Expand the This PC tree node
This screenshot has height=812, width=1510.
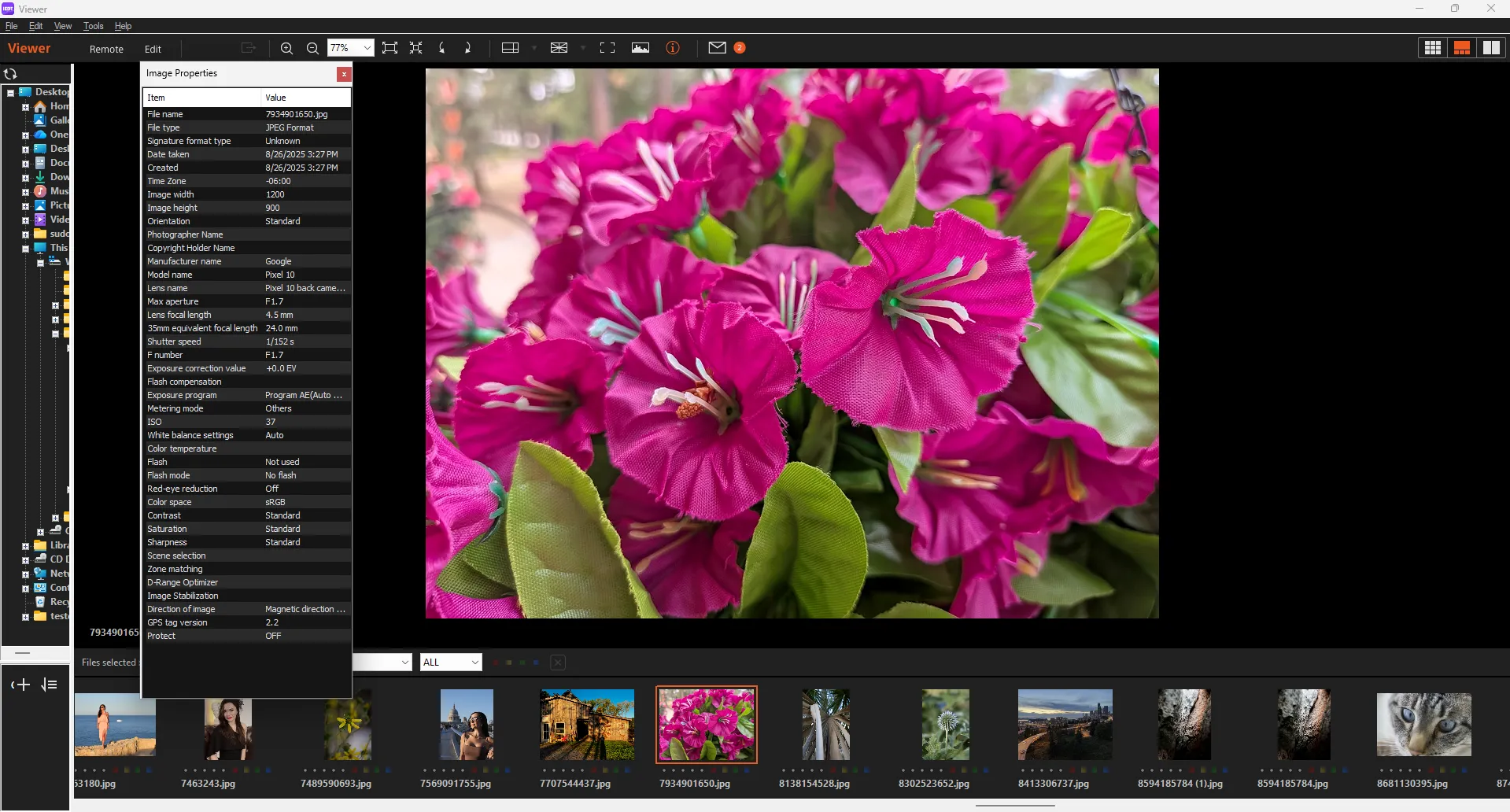pos(26,248)
